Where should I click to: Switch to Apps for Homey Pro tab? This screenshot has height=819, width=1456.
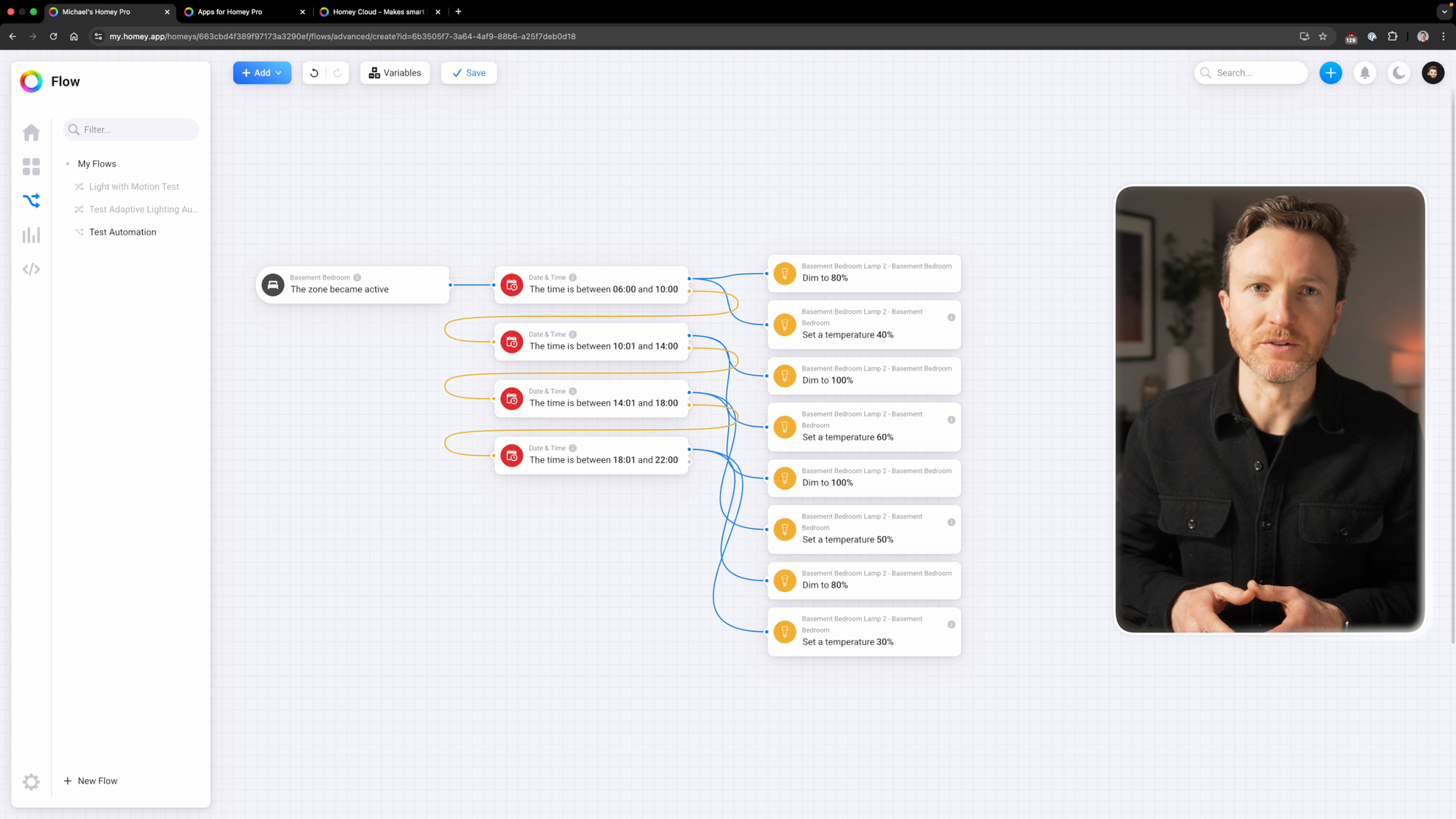pyautogui.click(x=230, y=12)
